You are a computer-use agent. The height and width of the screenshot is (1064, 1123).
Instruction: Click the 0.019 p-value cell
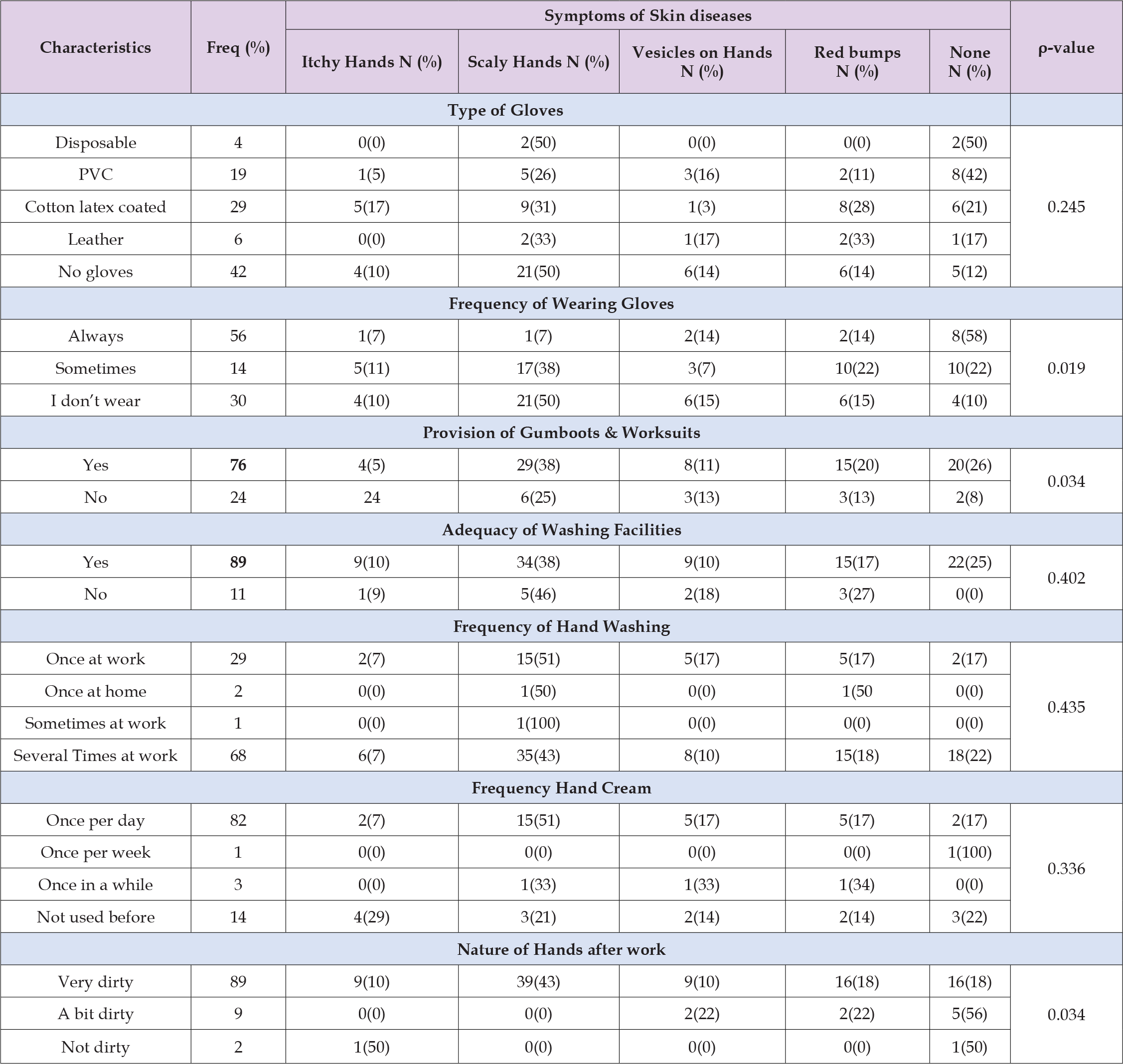pyautogui.click(x=1066, y=369)
